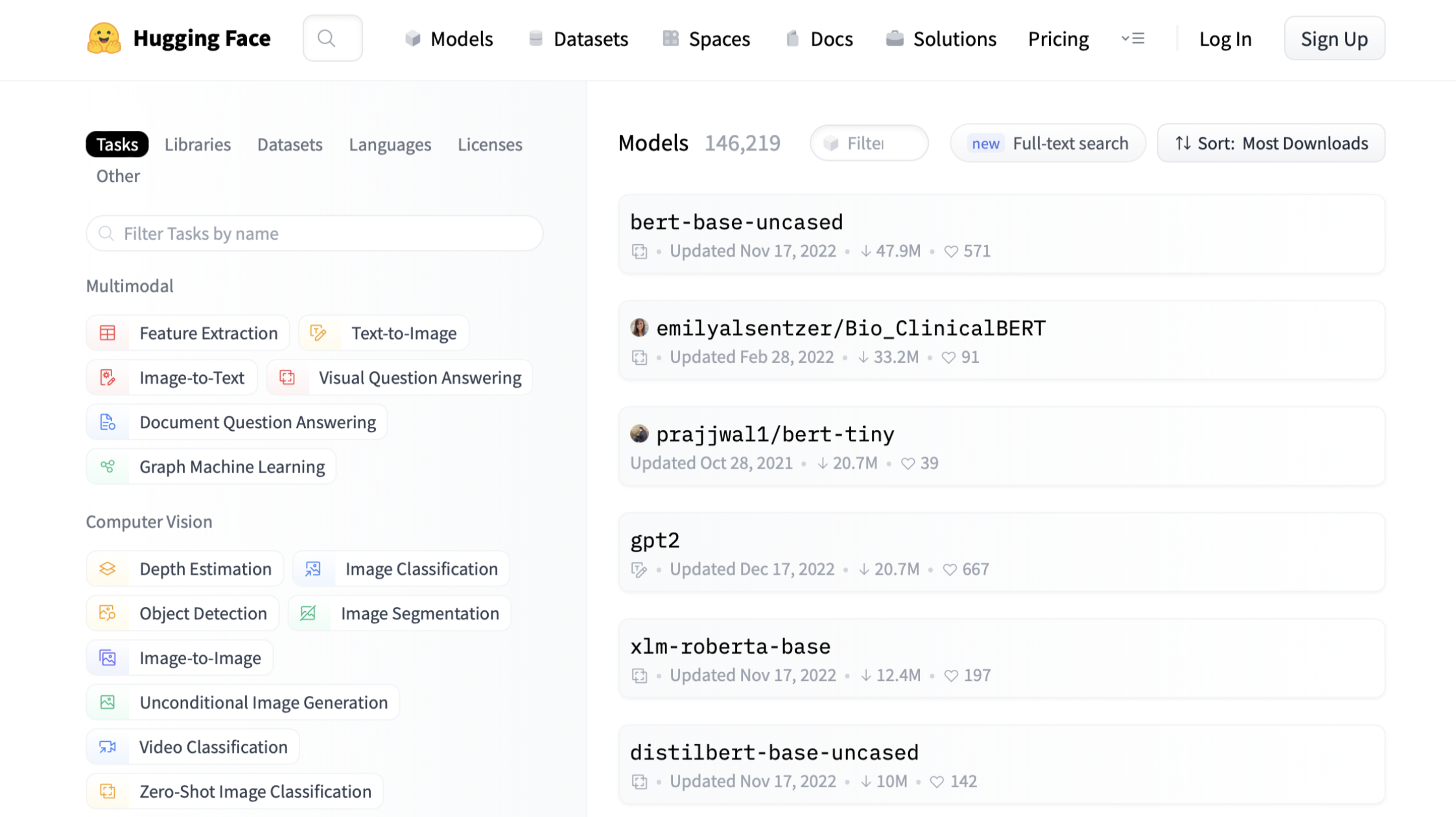Select the Text-to-Image task icon
This screenshot has width=1456, height=817.
(318, 333)
